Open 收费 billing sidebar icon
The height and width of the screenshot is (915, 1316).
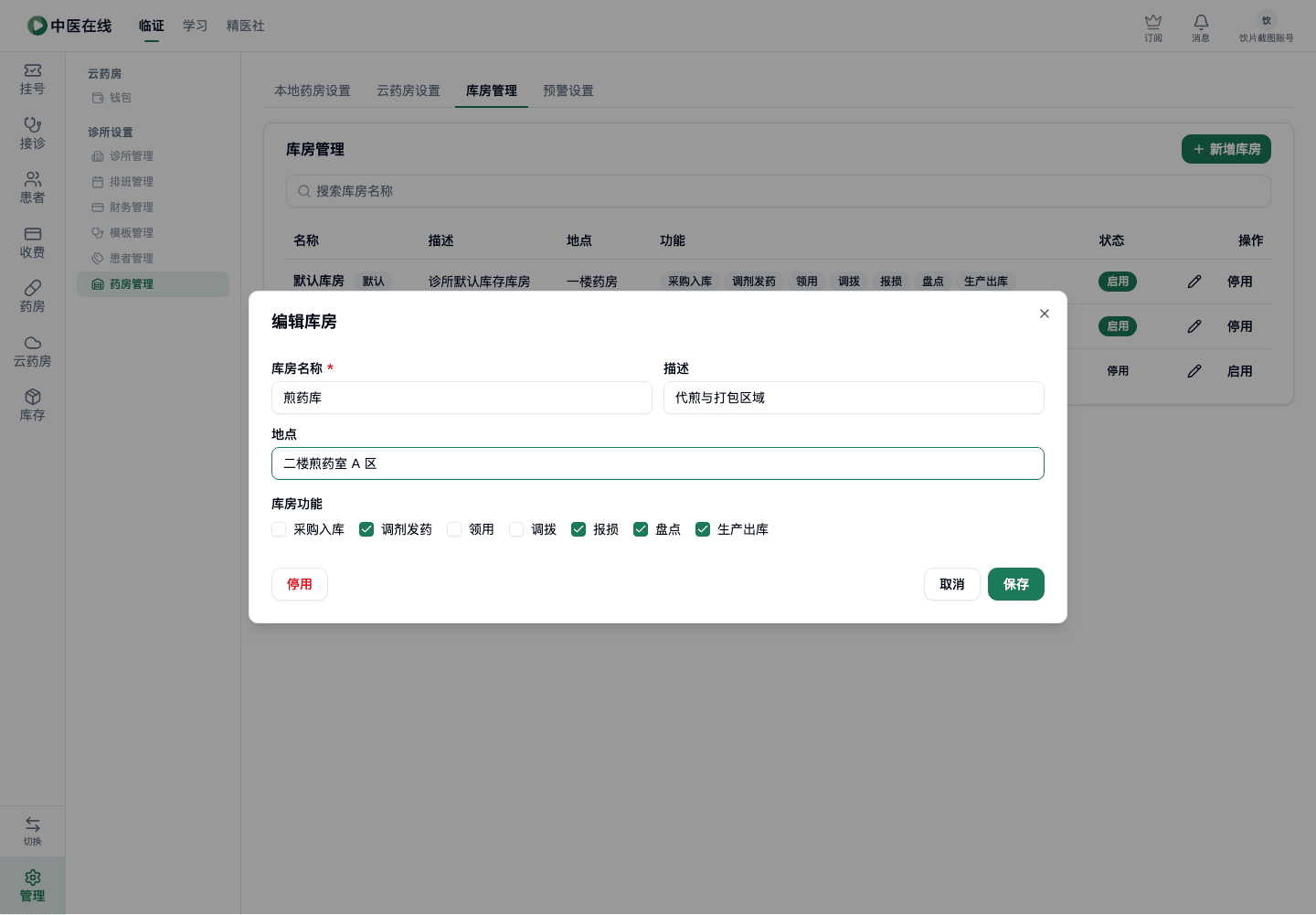click(x=32, y=242)
